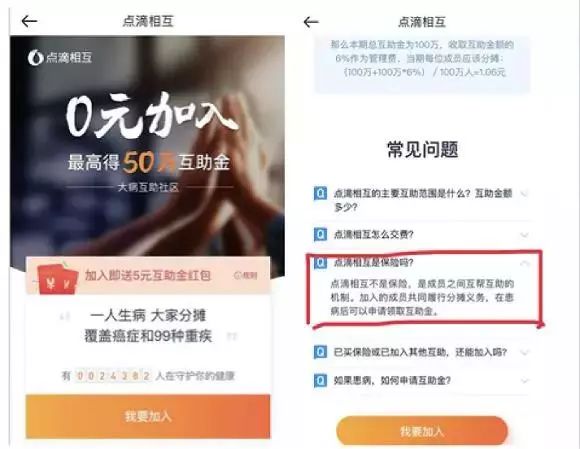Expand 点滴相互的主要互助范围是什么 question chevron
The image size is (580, 449).
pyautogui.click(x=524, y=193)
